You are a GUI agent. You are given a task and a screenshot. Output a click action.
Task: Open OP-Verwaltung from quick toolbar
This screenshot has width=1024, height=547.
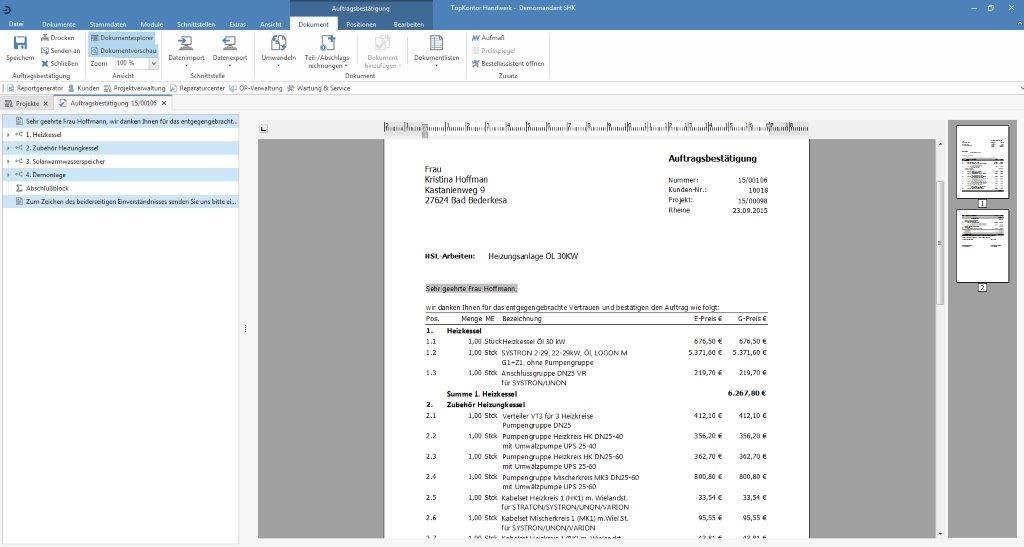click(256, 88)
